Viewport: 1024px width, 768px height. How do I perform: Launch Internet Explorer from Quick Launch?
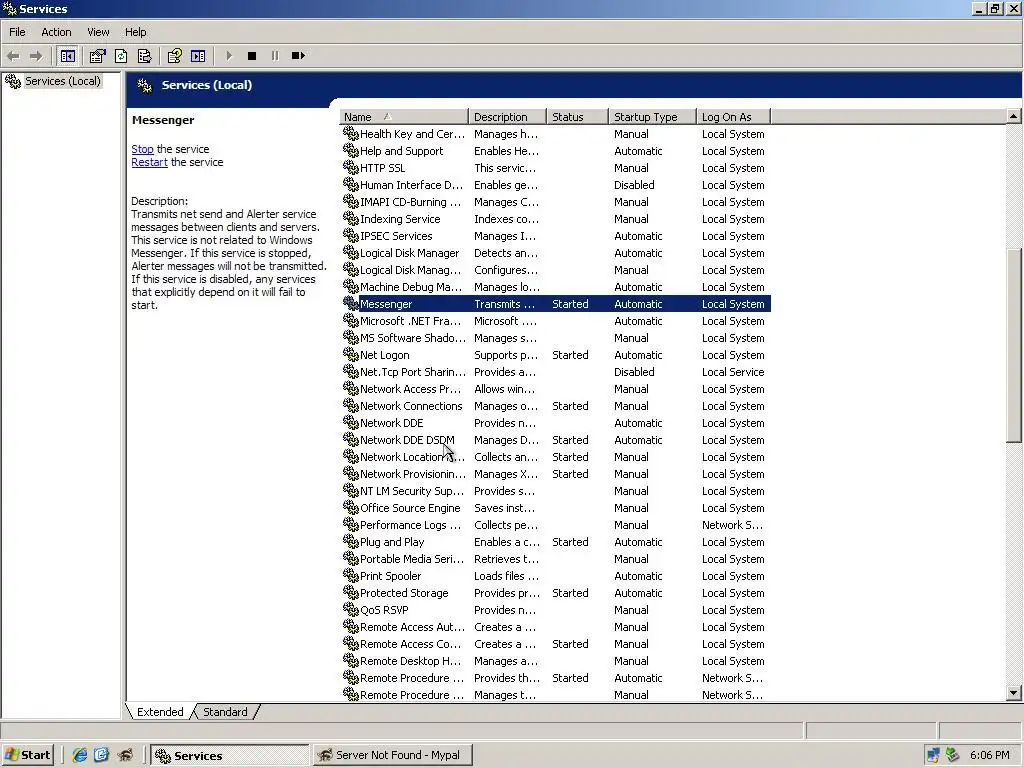[x=80, y=755]
